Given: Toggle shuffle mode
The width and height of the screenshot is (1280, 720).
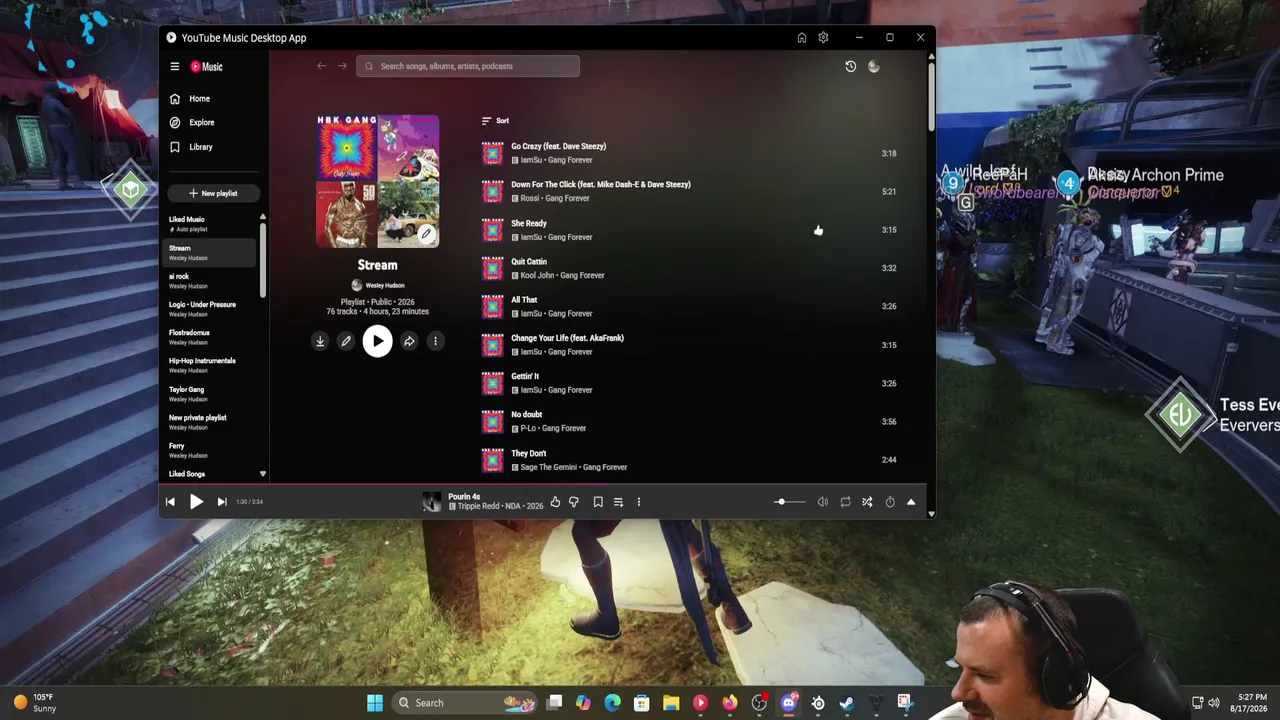Looking at the screenshot, I should (867, 502).
